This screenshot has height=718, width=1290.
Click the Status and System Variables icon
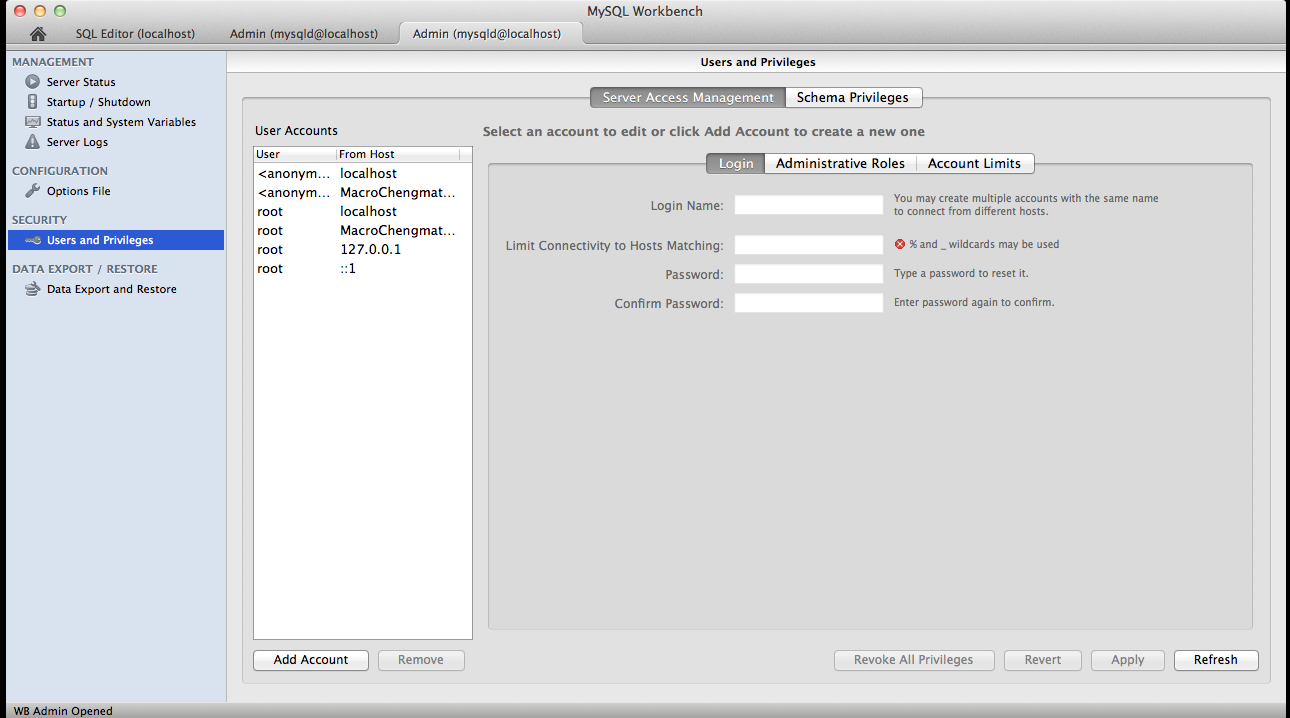(x=33, y=122)
